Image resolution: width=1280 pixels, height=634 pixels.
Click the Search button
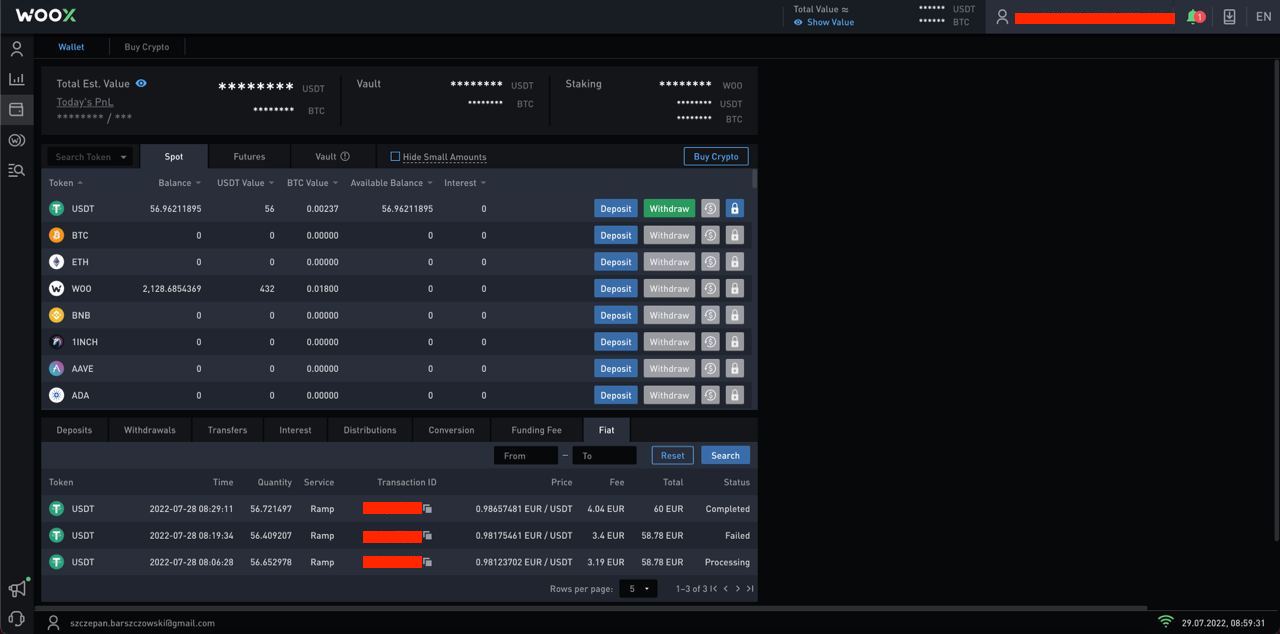(725, 455)
